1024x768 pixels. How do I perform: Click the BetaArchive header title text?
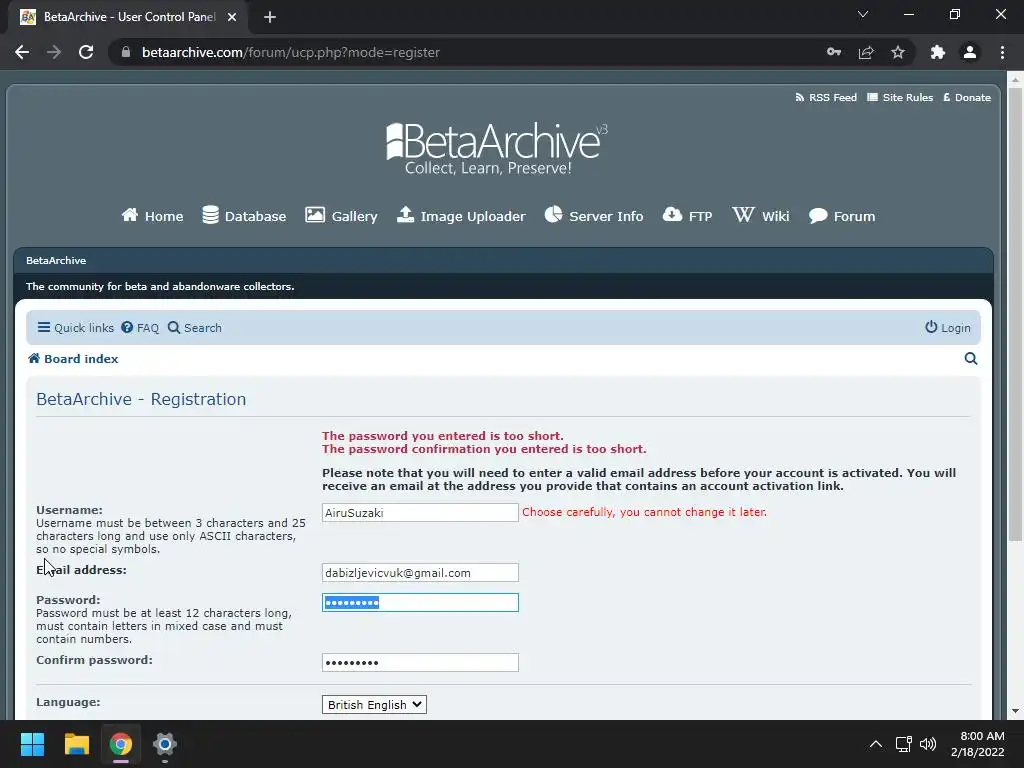click(56, 261)
